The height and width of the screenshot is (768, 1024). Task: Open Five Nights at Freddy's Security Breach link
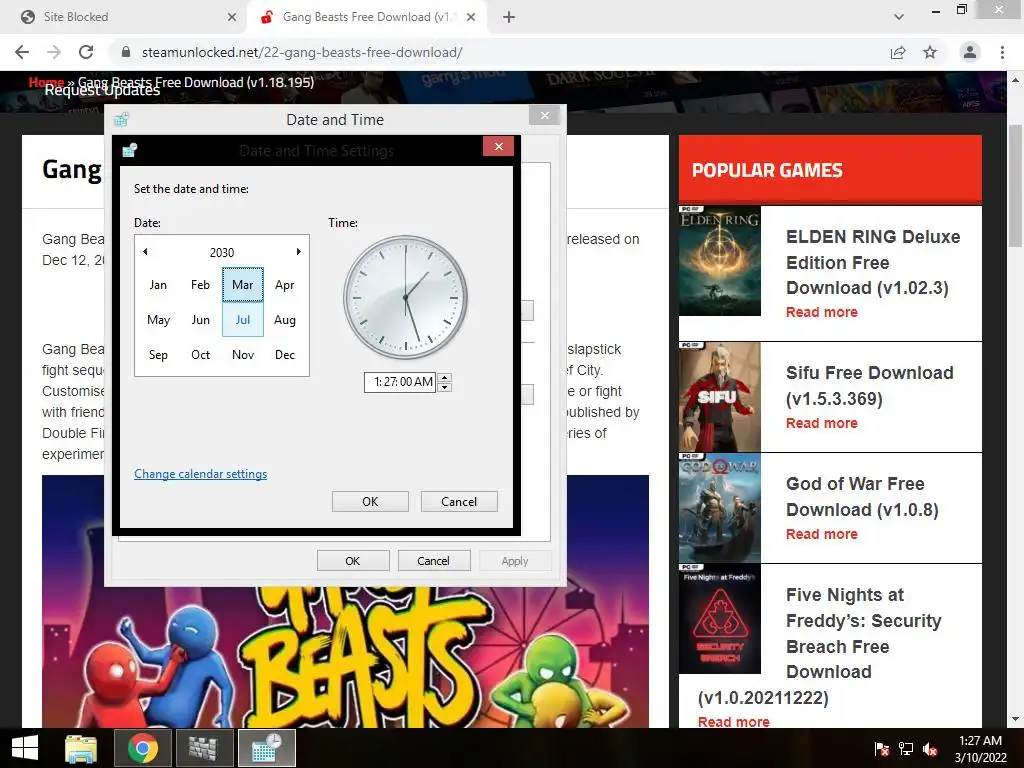point(863,633)
